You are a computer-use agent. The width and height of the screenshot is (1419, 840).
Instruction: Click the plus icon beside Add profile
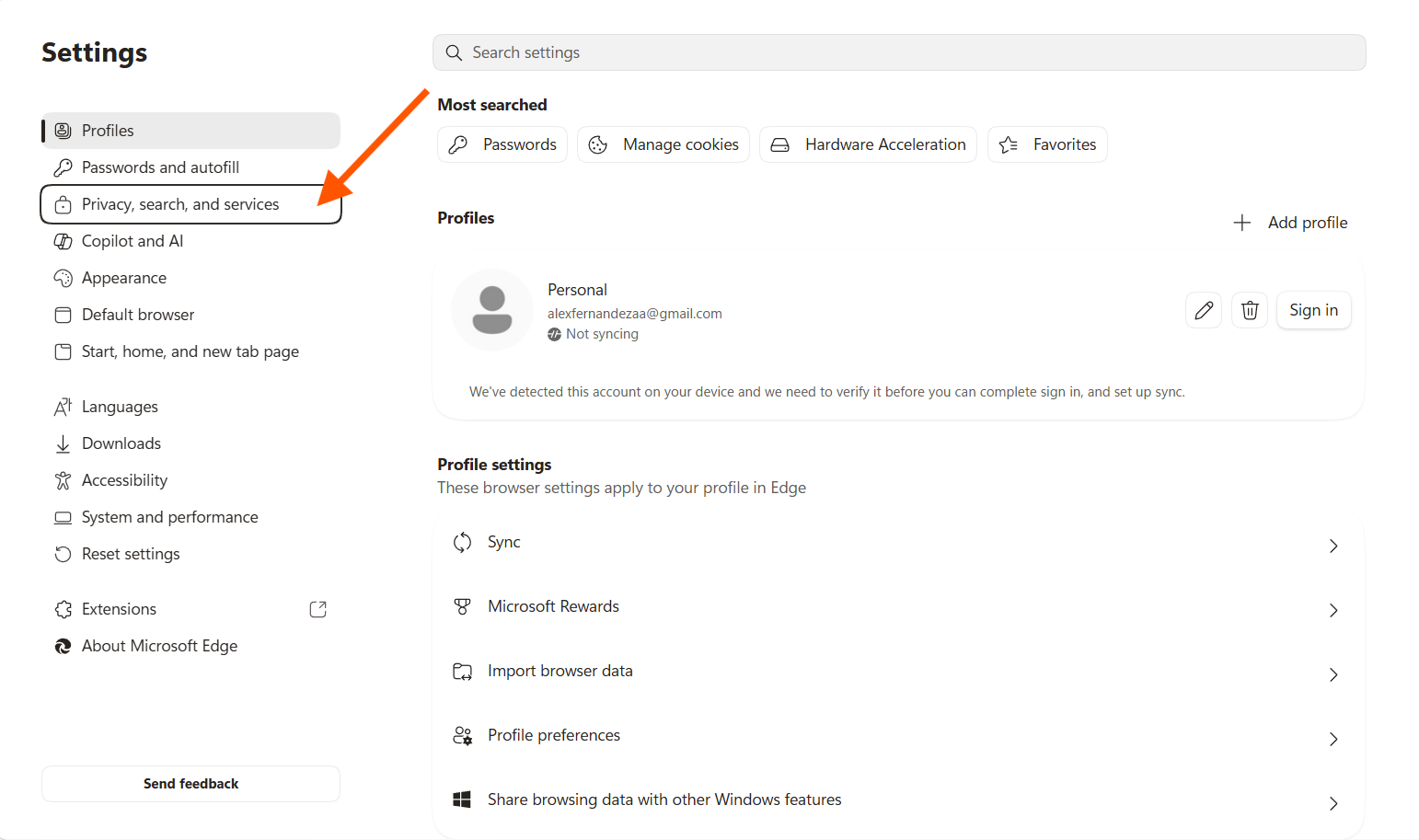coord(1242,223)
